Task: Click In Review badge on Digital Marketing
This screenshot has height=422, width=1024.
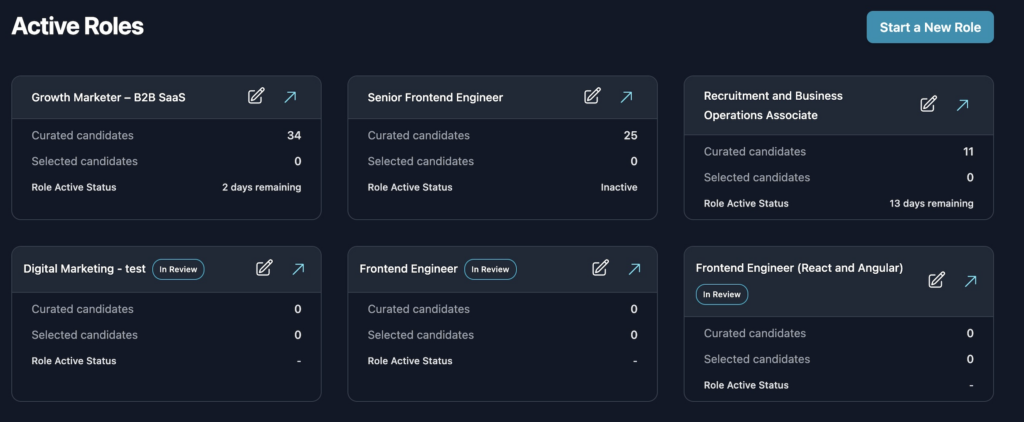Action: (179, 269)
